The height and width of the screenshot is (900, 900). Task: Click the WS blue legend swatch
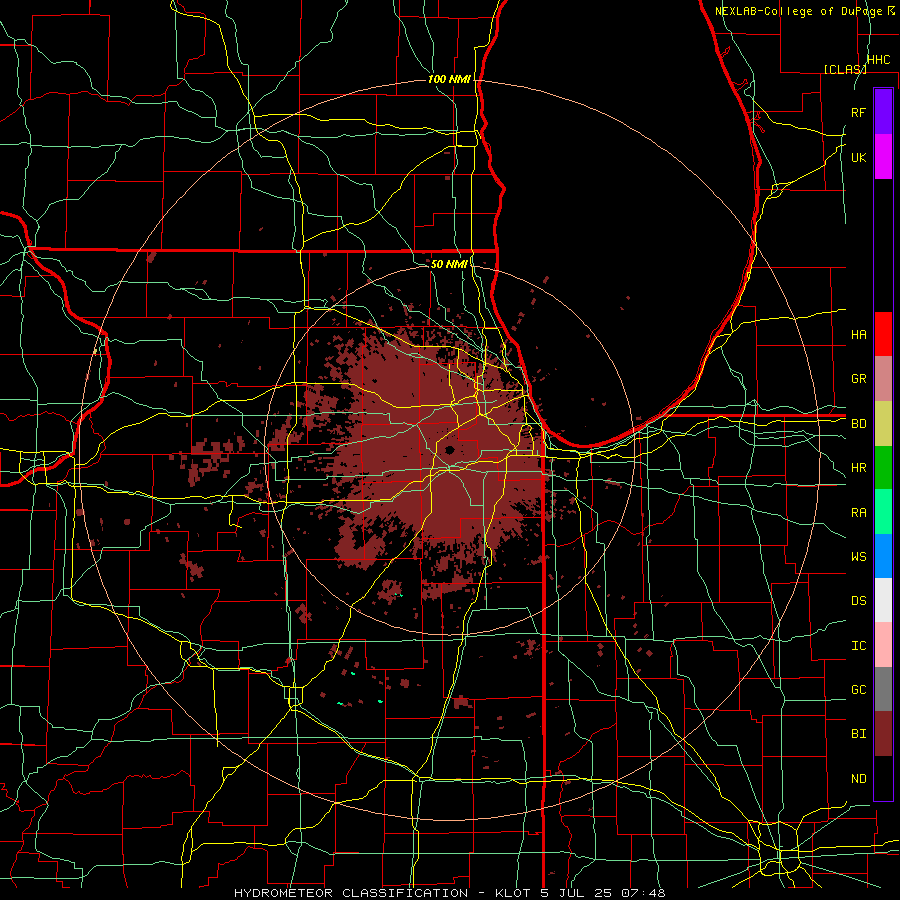(883, 556)
